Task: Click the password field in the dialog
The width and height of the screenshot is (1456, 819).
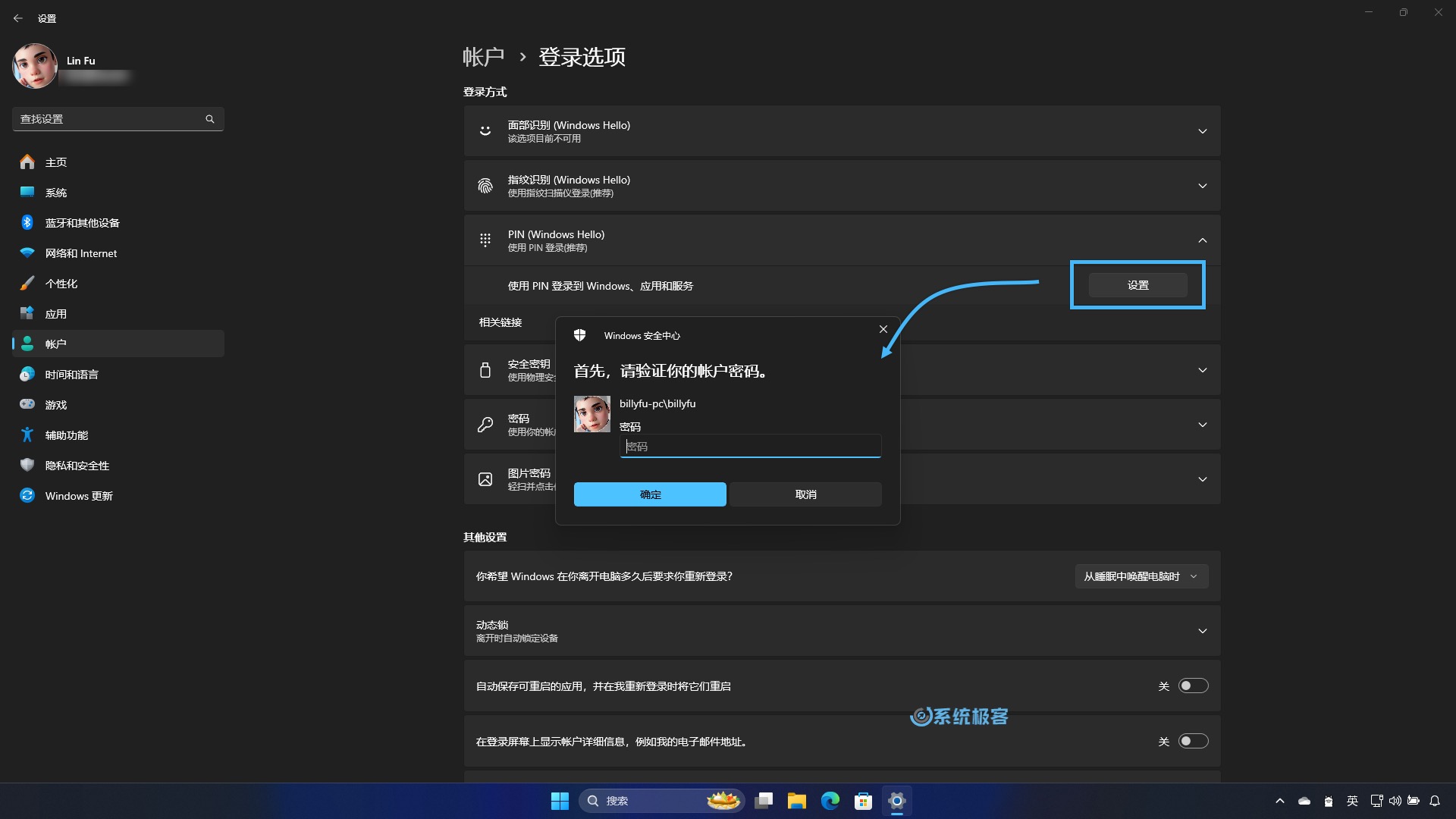Action: pos(750,446)
